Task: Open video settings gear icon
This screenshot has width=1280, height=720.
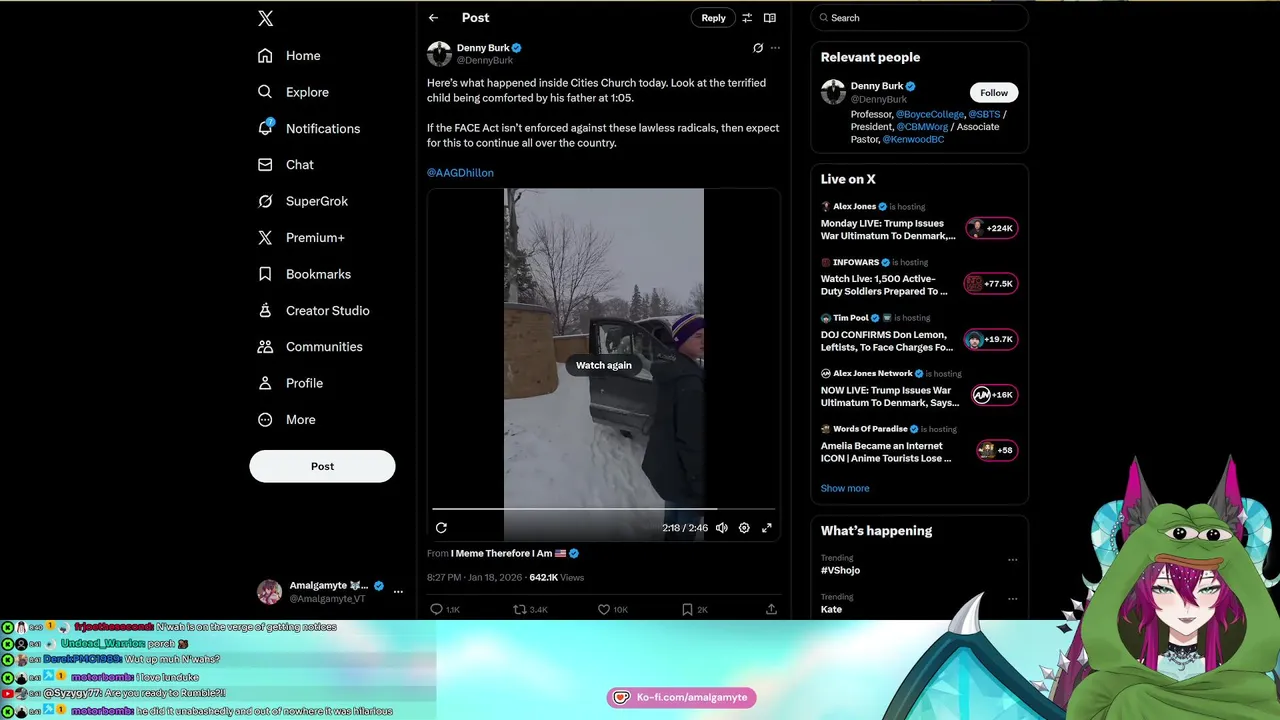Action: click(x=744, y=528)
